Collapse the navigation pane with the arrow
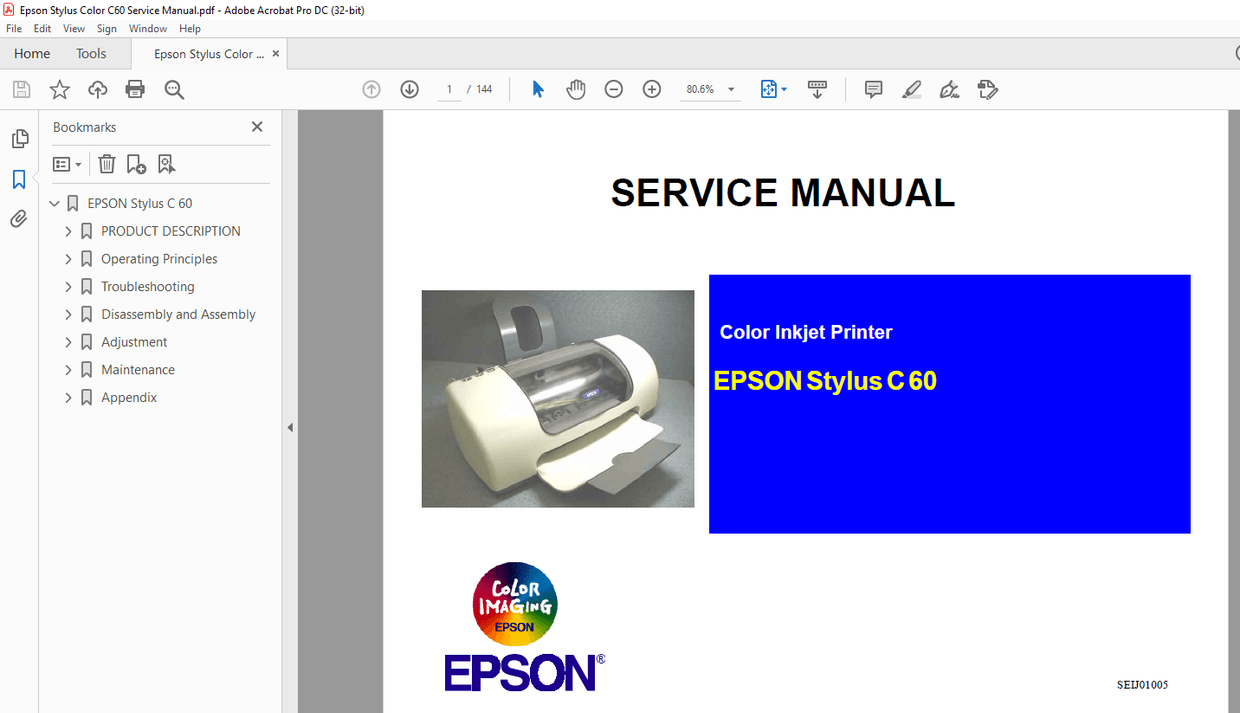The image size is (1240, 713). 290,426
